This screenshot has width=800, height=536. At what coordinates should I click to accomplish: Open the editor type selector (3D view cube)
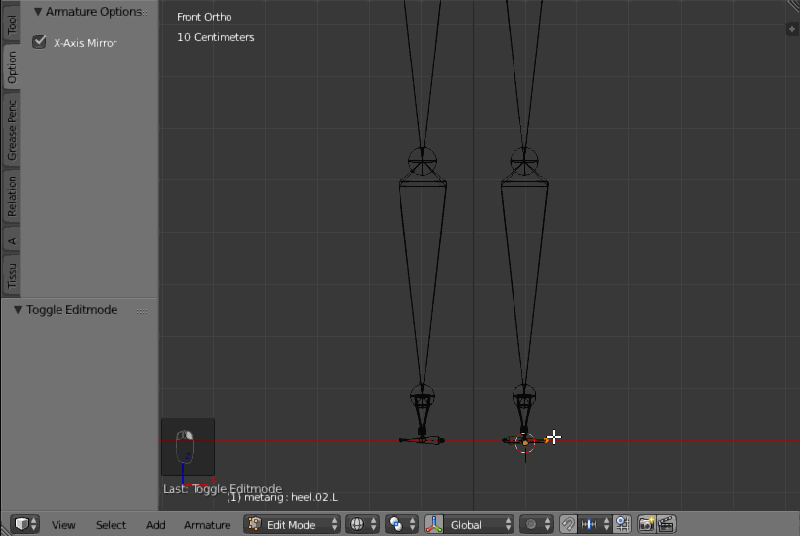(24, 524)
